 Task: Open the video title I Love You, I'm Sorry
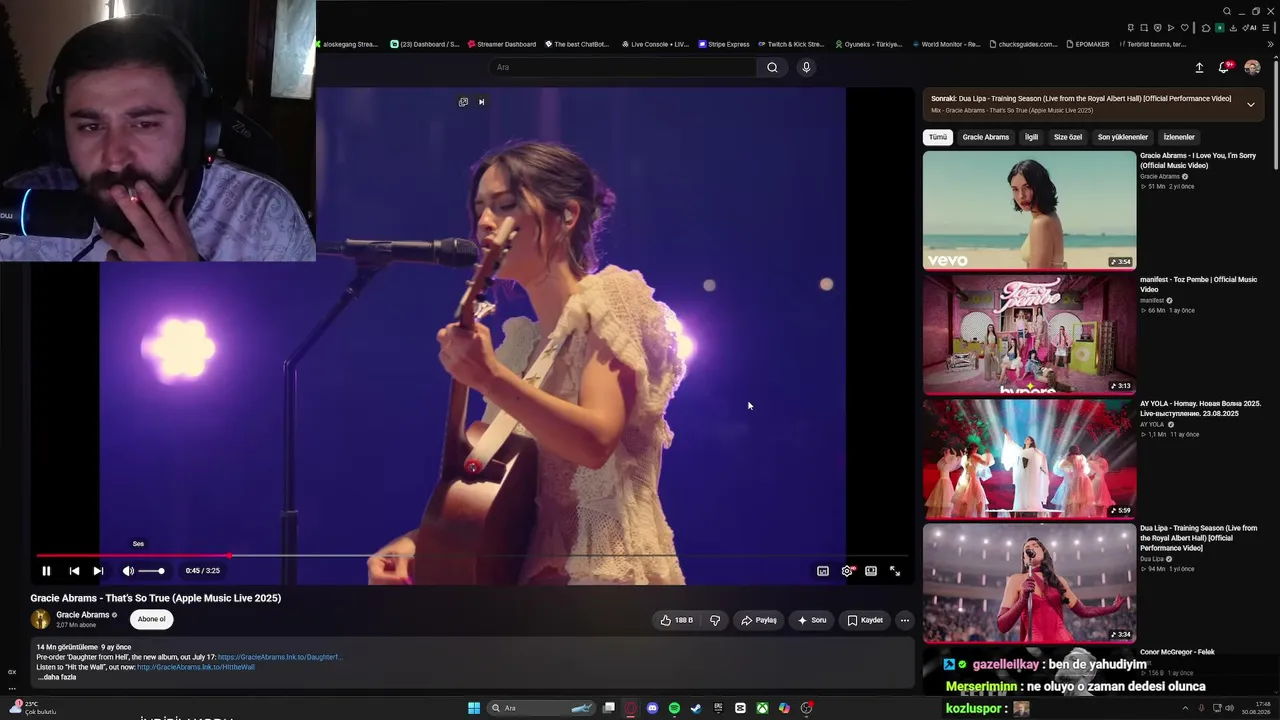click(1198, 160)
